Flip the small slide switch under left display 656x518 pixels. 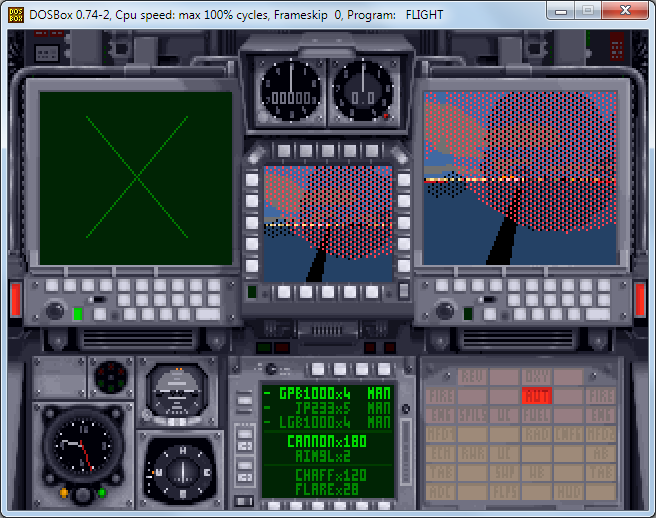(x=98, y=299)
